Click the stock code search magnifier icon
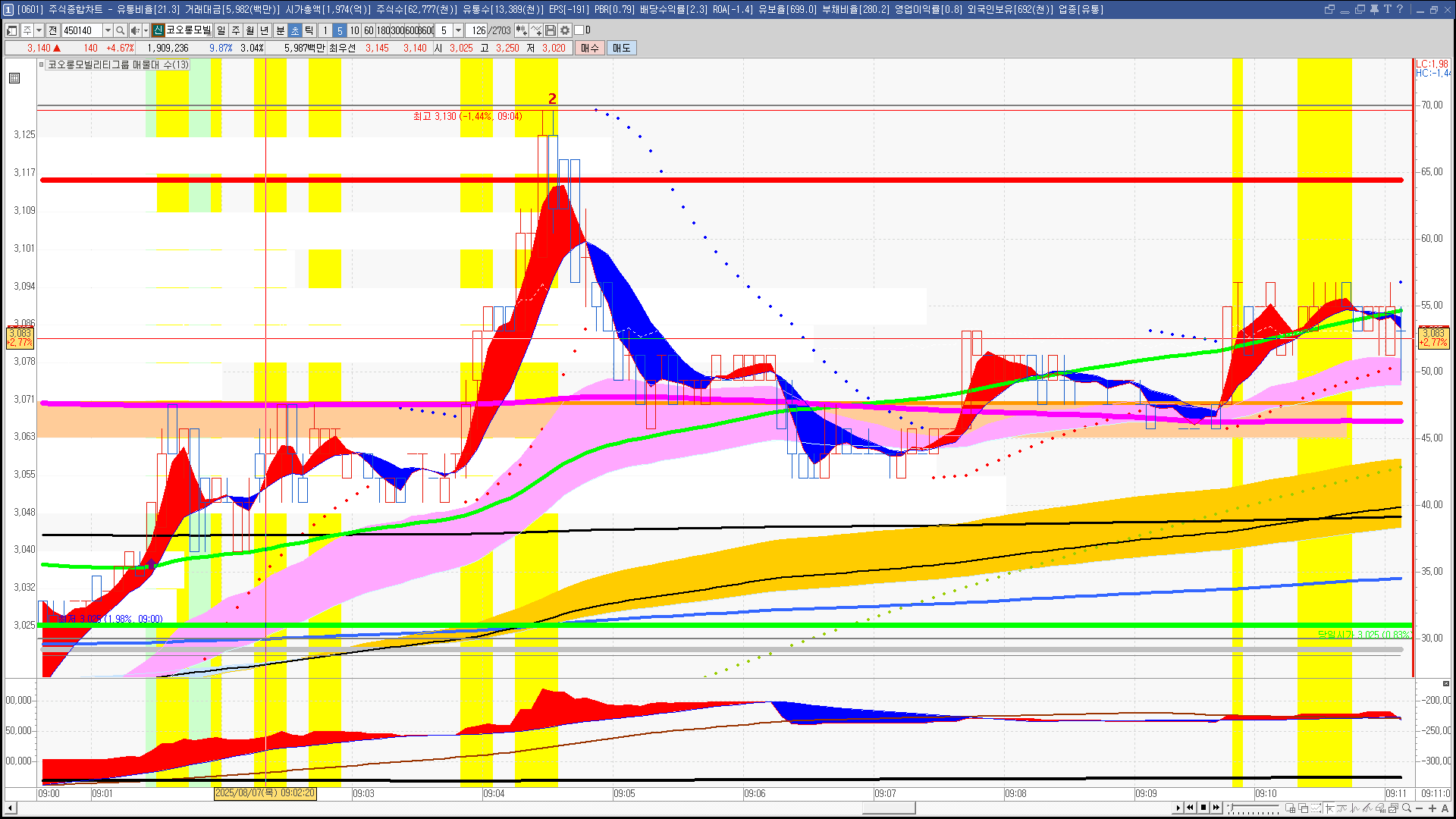1456x819 pixels. point(120,30)
